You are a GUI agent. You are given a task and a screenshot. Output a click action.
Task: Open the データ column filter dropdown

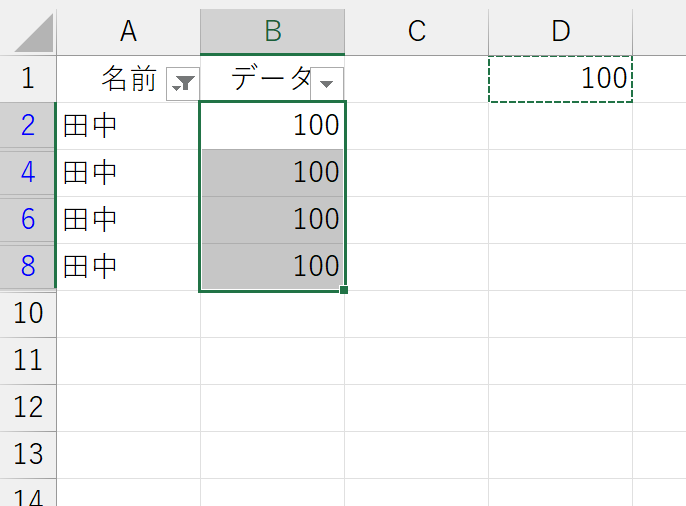pyautogui.click(x=326, y=84)
